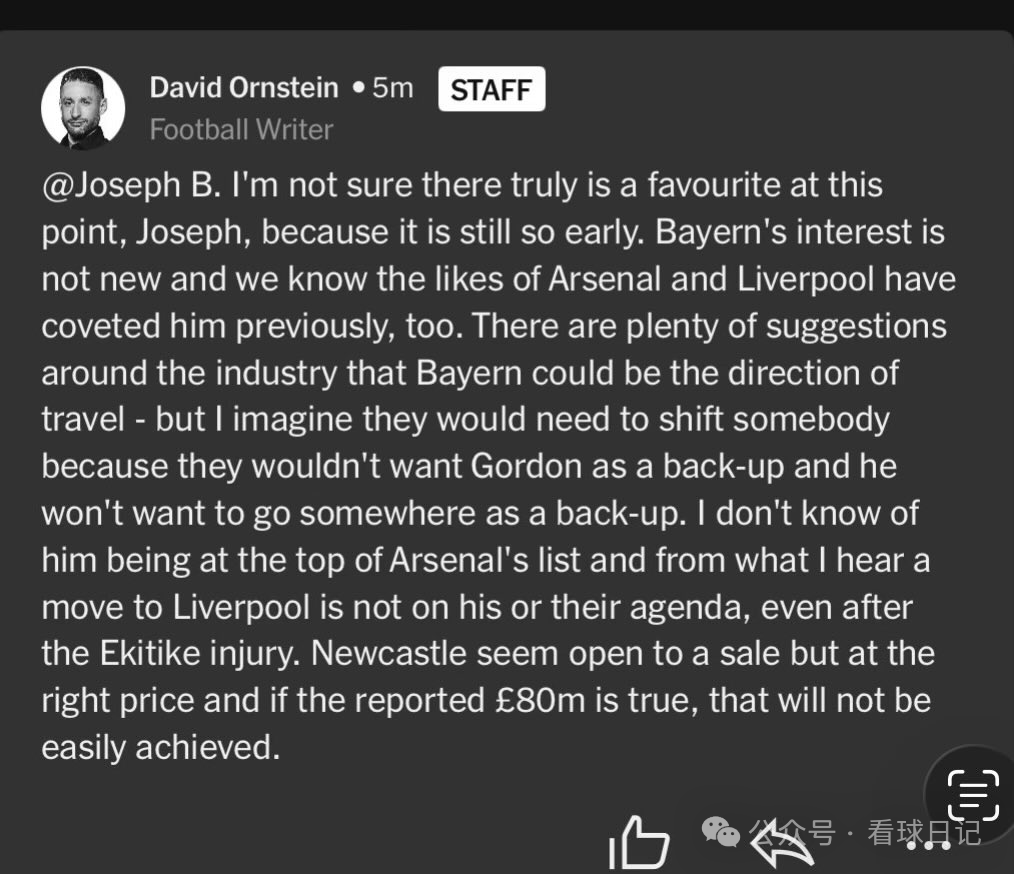Click the STAFF badge
Image resolution: width=1014 pixels, height=874 pixels.
tap(491, 89)
